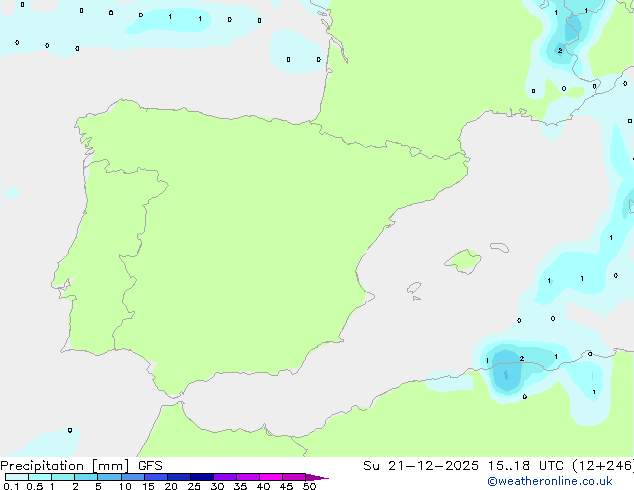Screen dimensions: 634x490
Task: Click the "35" legend scale label
Action: 240,486
